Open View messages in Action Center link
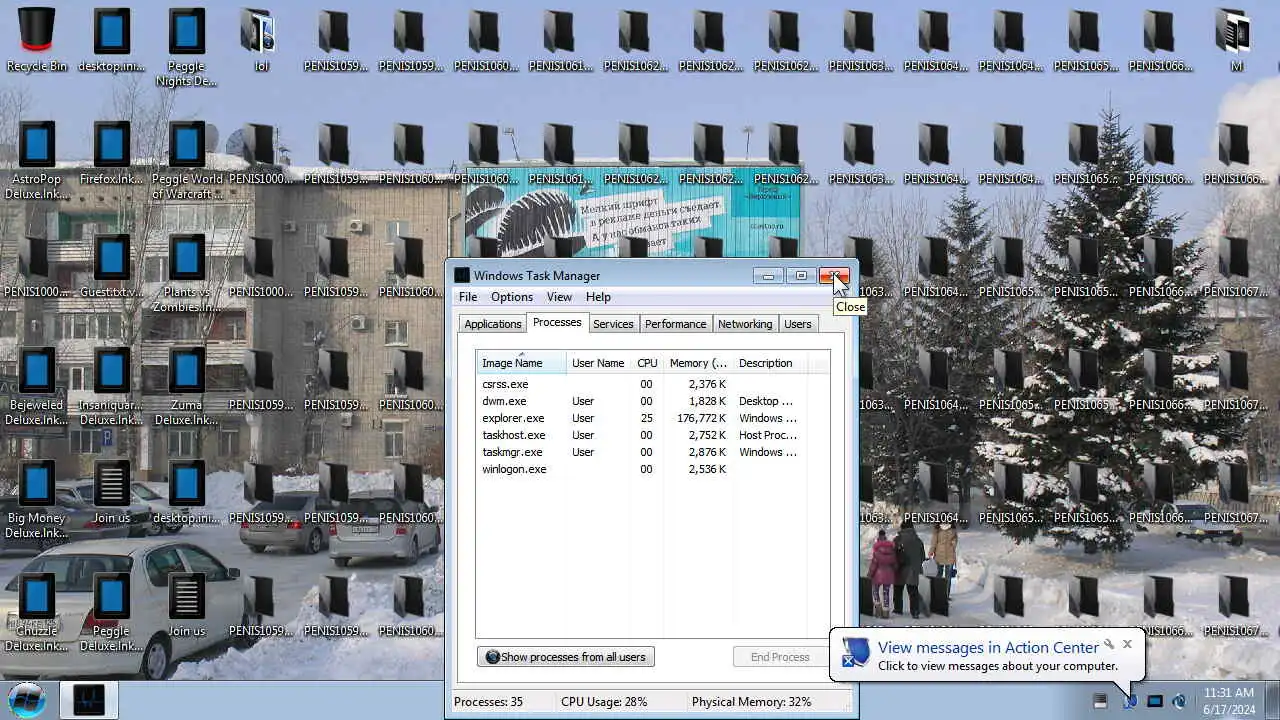This screenshot has height=720, width=1280. (988, 647)
